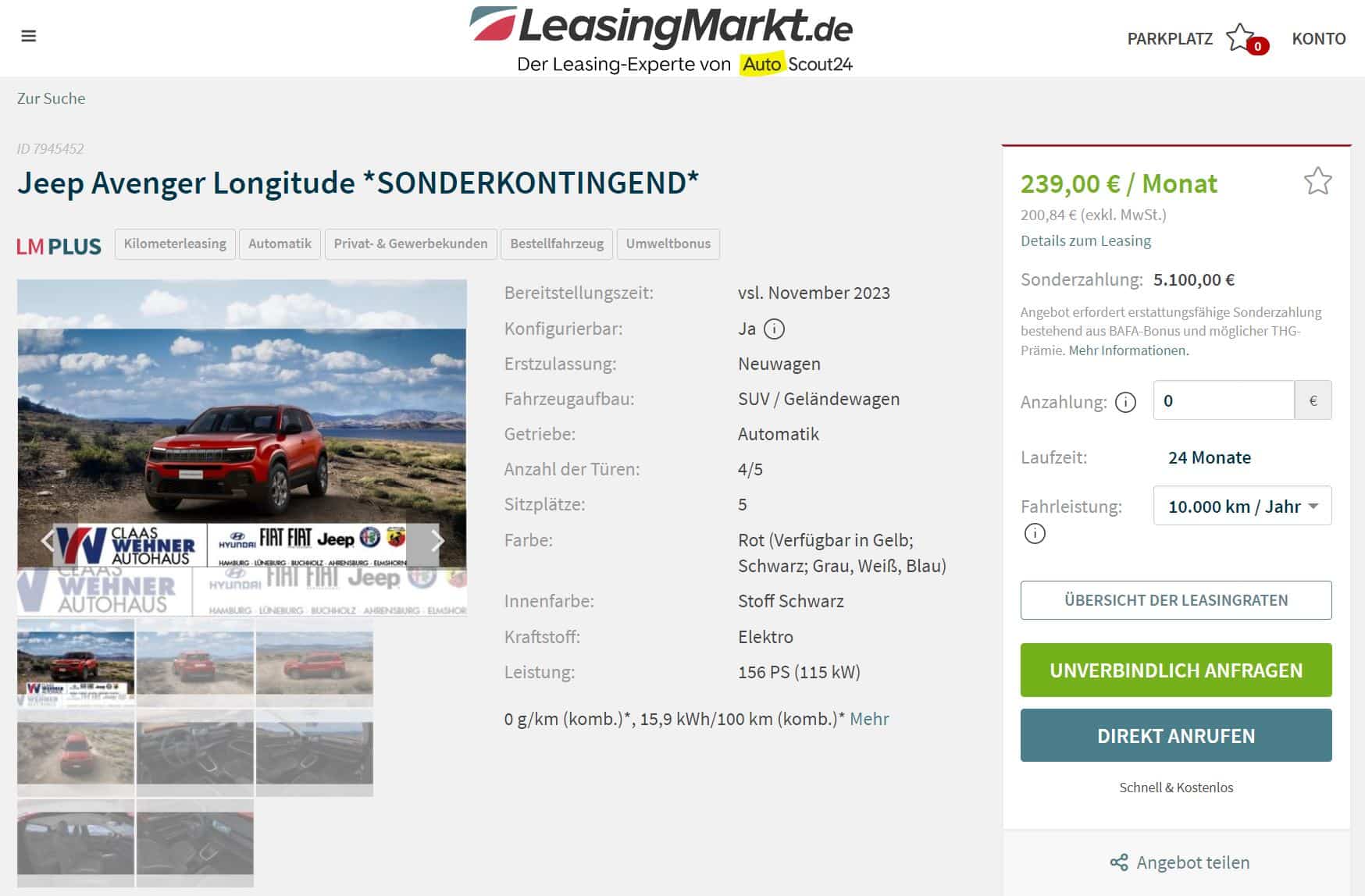This screenshot has width=1365, height=896.
Task: Open the hamburger menu icon
Action: point(29,36)
